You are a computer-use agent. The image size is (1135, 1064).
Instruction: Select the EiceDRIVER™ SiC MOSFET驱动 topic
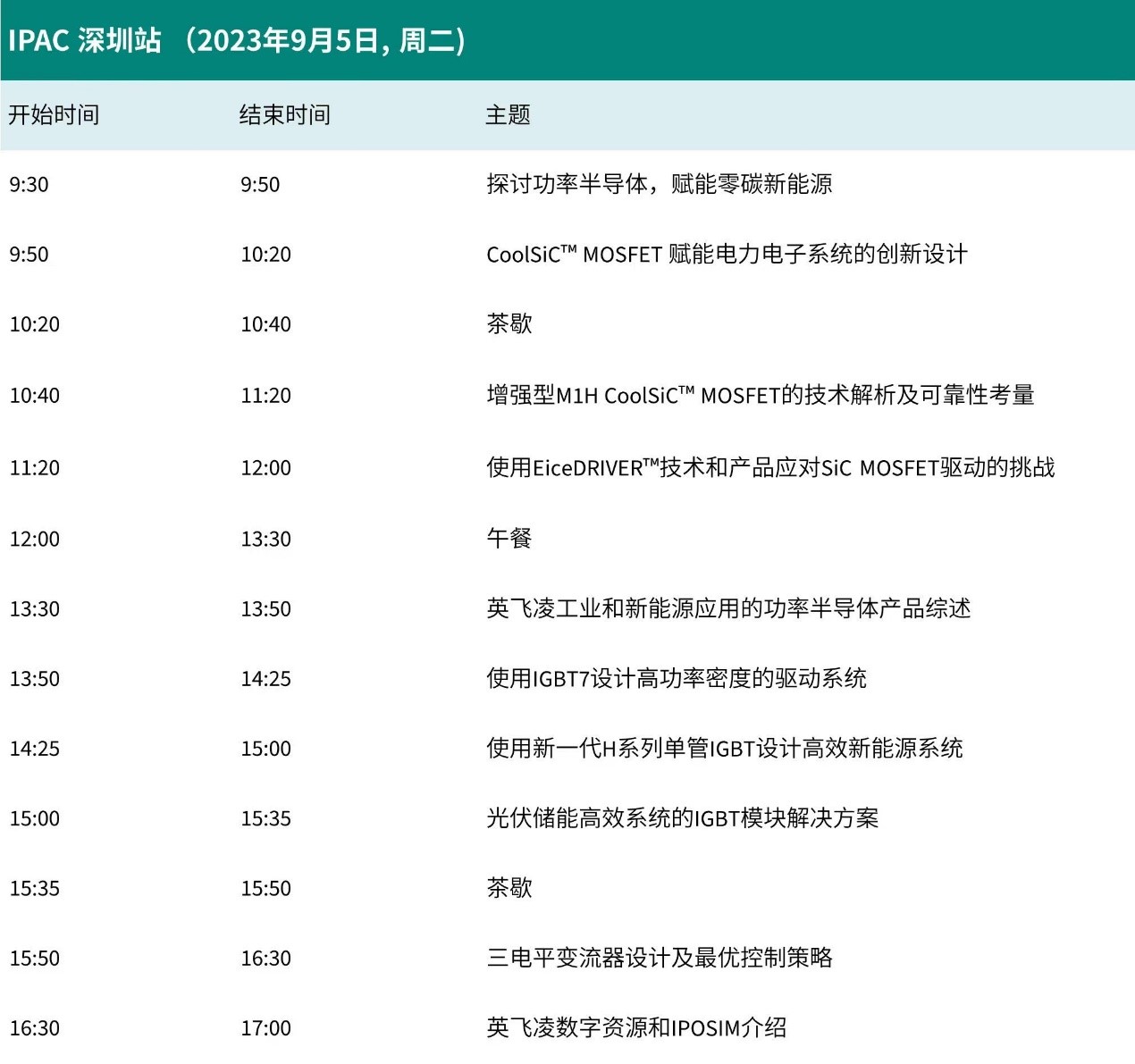[770, 467]
